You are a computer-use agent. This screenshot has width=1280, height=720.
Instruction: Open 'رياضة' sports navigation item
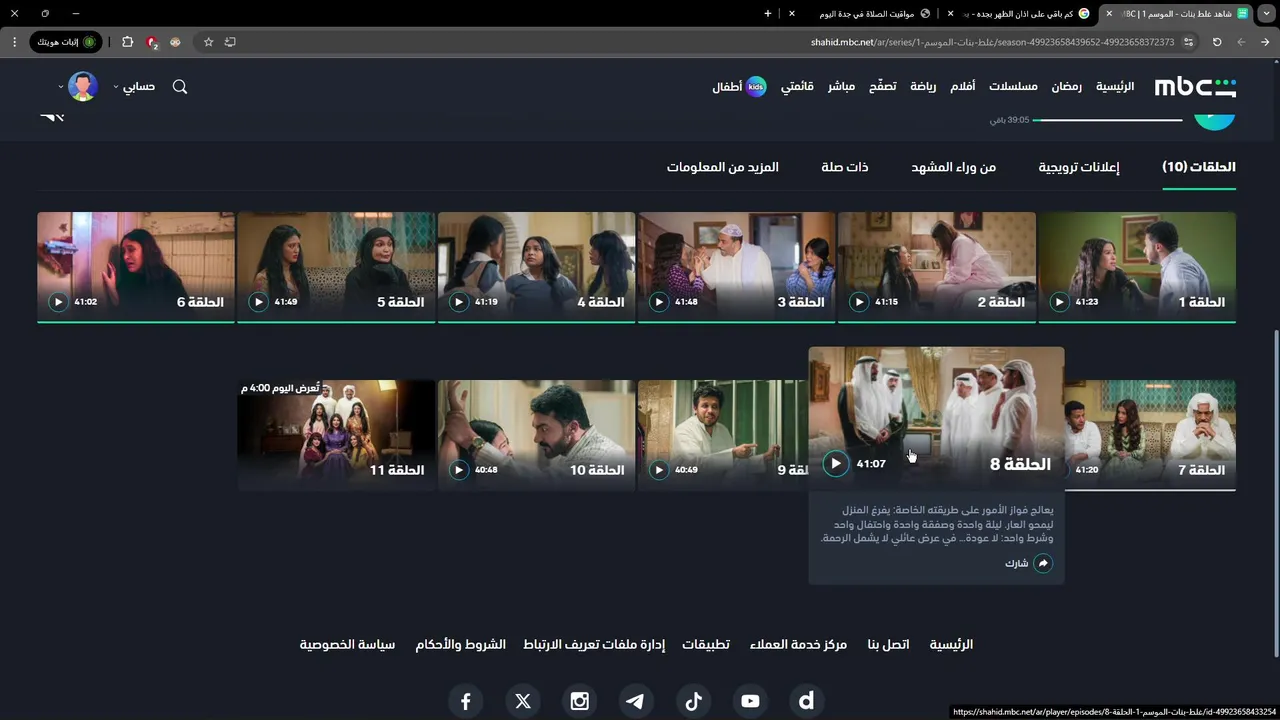click(x=923, y=87)
